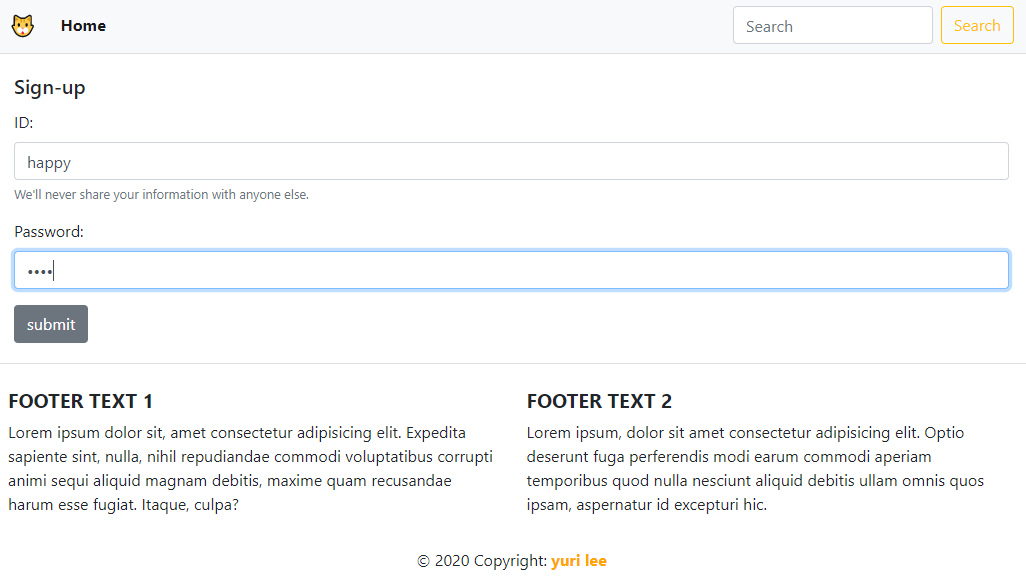Click the Sign-up page heading
1026x578 pixels.
pos(49,88)
